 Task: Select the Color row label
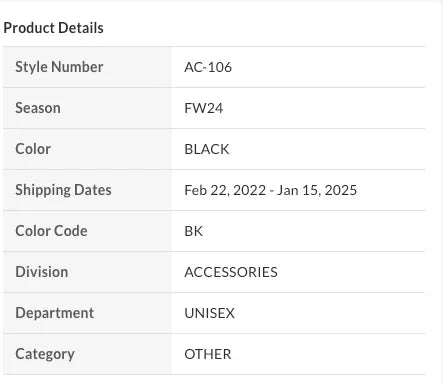coord(33,149)
